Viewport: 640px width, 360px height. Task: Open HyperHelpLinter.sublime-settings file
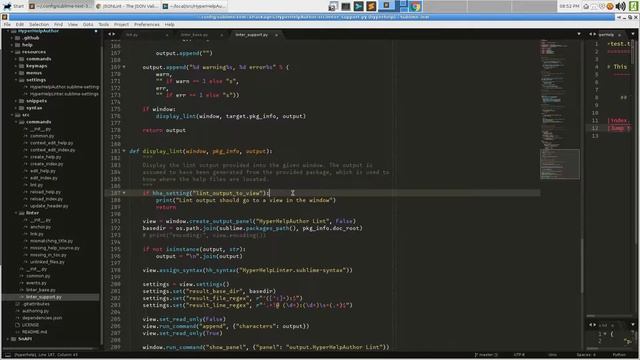[64, 94]
